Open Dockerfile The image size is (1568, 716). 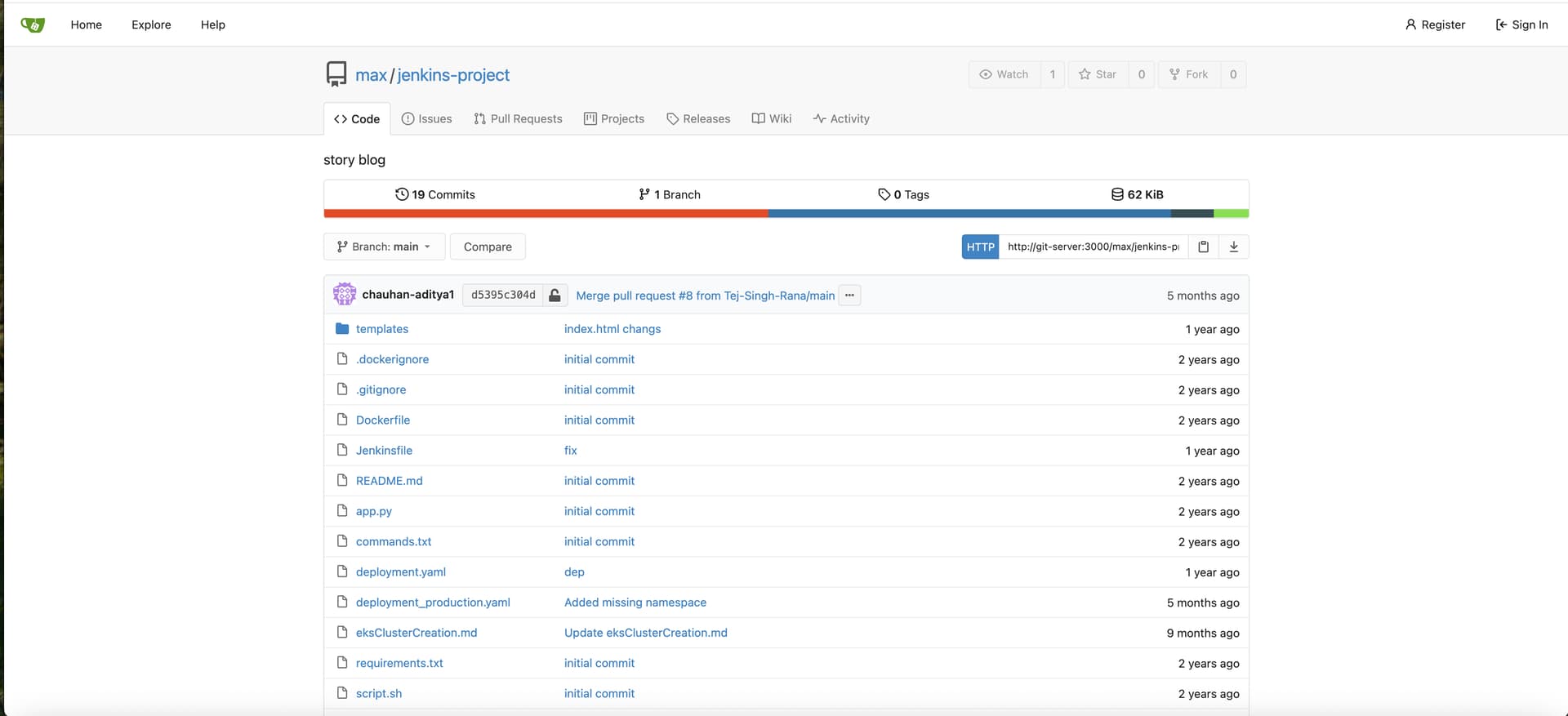coord(383,420)
